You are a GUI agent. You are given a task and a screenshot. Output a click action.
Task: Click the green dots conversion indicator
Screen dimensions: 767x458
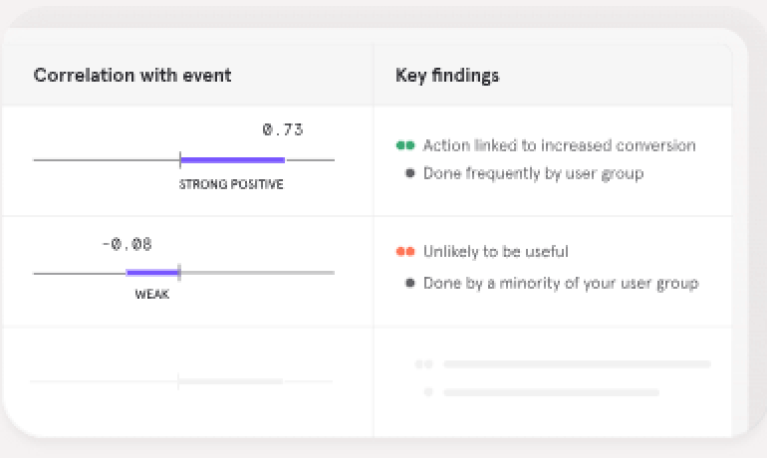[405, 146]
